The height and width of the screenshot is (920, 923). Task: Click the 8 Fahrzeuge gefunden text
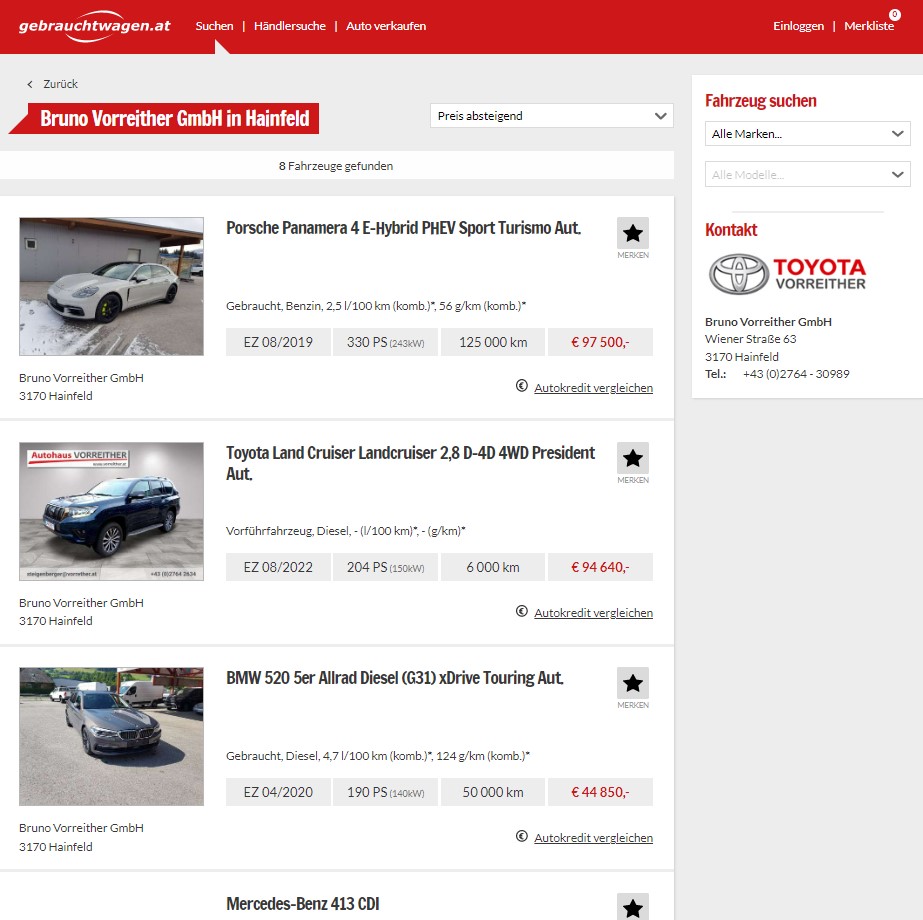(336, 166)
